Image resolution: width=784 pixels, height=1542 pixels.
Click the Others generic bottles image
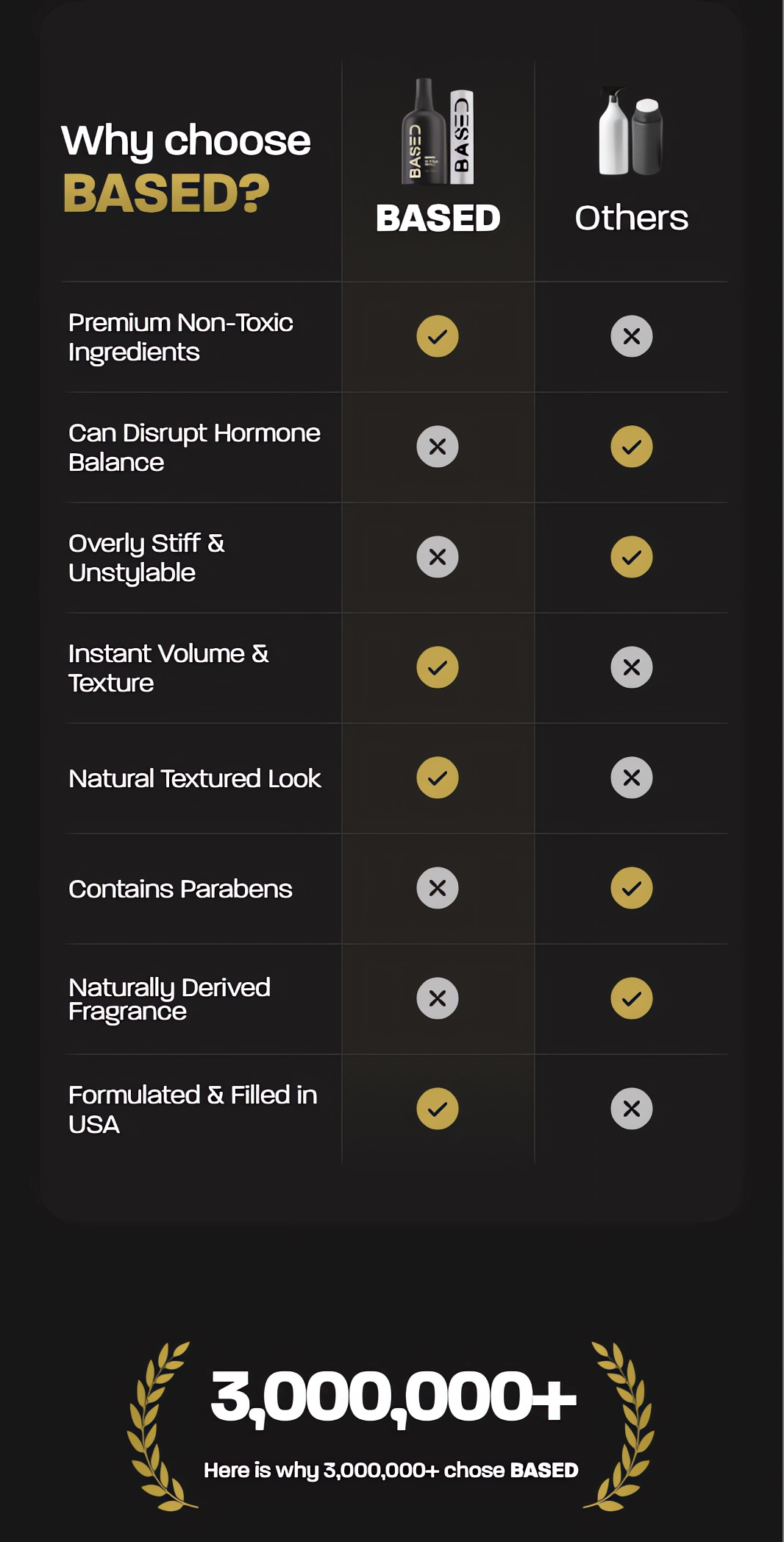631,131
